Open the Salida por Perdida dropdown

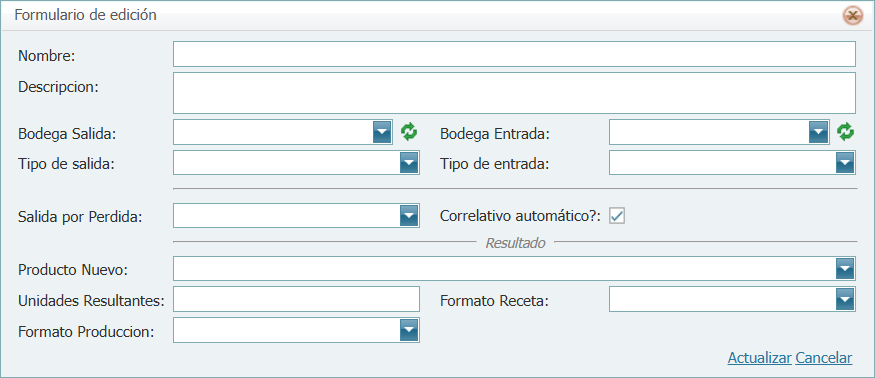point(409,216)
